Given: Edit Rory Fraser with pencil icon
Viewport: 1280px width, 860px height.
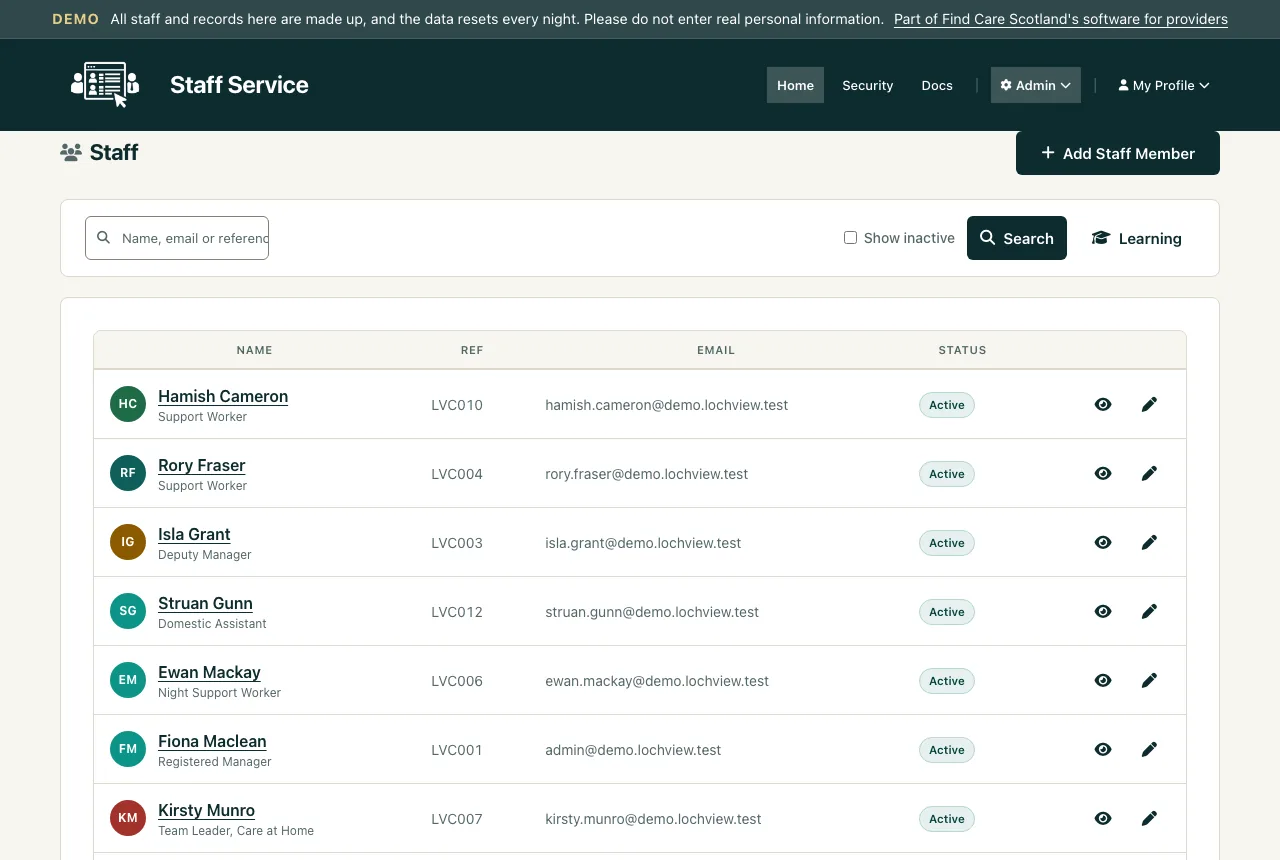Looking at the screenshot, I should coord(1149,473).
